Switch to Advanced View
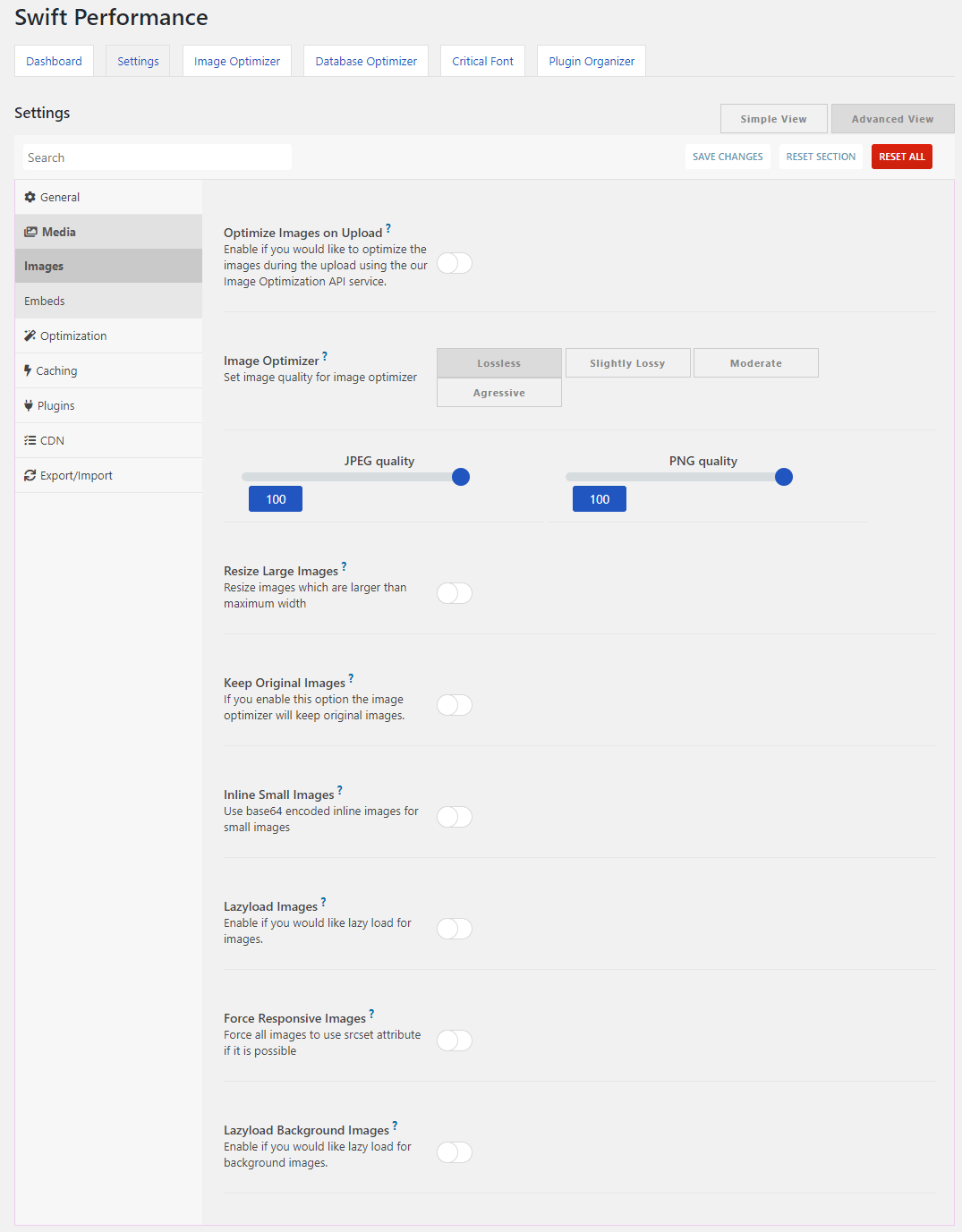Screen dimensions: 962x1232 pos(893,119)
